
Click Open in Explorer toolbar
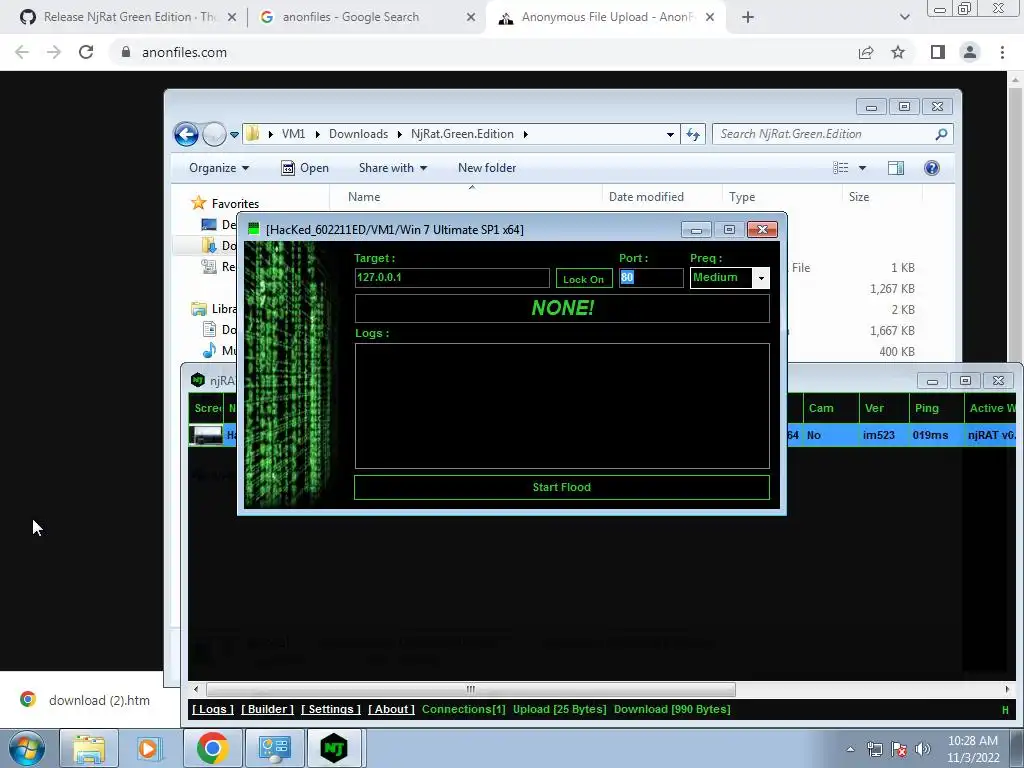coord(304,168)
